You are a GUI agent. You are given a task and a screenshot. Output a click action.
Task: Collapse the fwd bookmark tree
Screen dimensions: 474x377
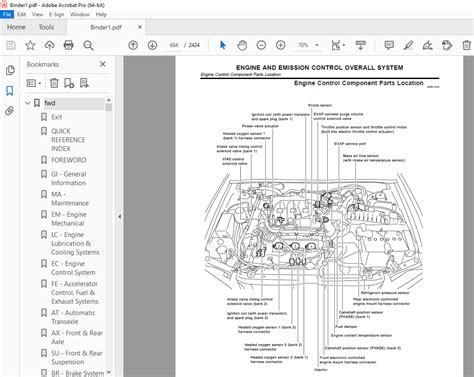[x=28, y=103]
